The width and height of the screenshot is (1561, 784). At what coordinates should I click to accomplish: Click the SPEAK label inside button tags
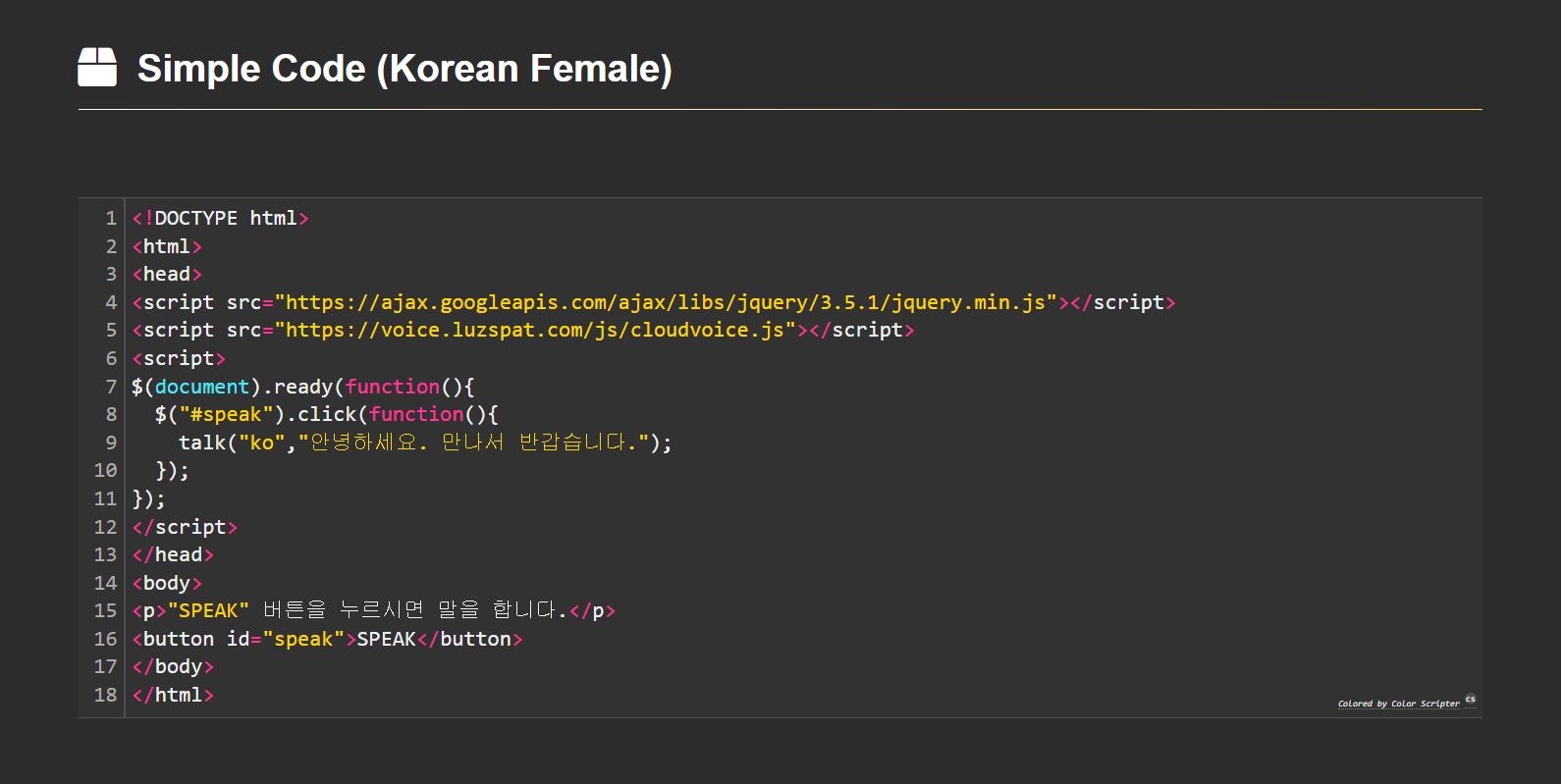coord(386,640)
